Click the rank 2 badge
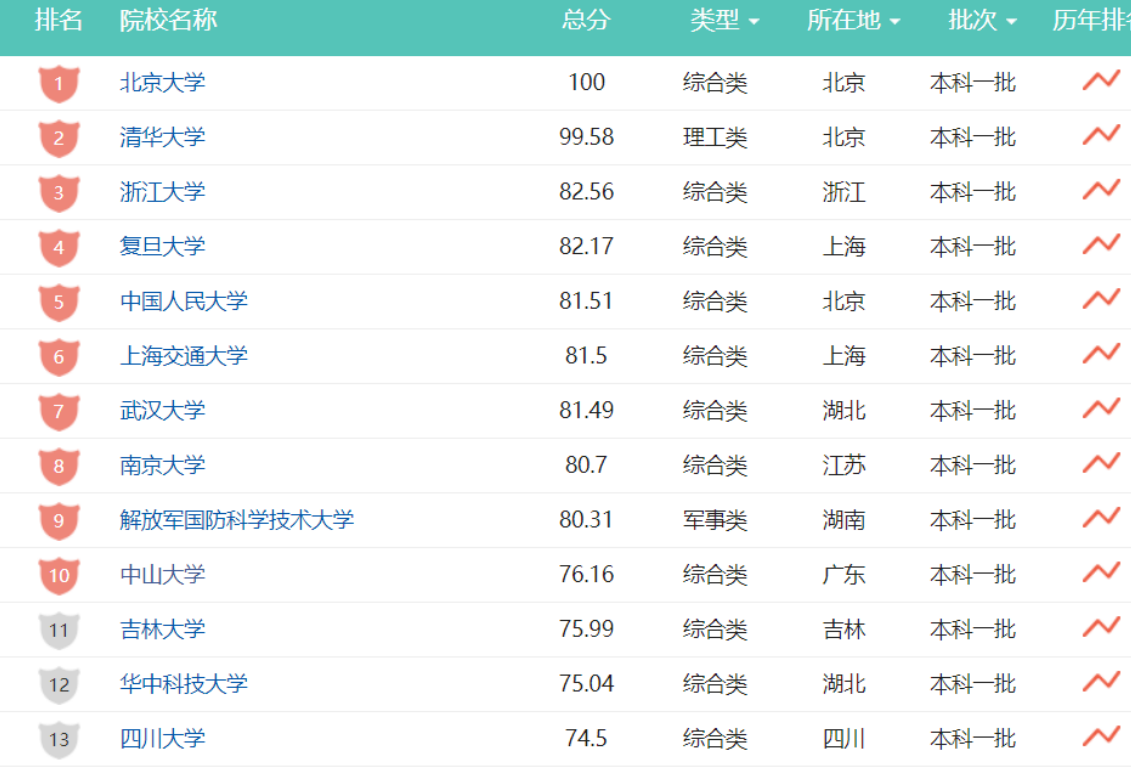 pyautogui.click(x=59, y=138)
